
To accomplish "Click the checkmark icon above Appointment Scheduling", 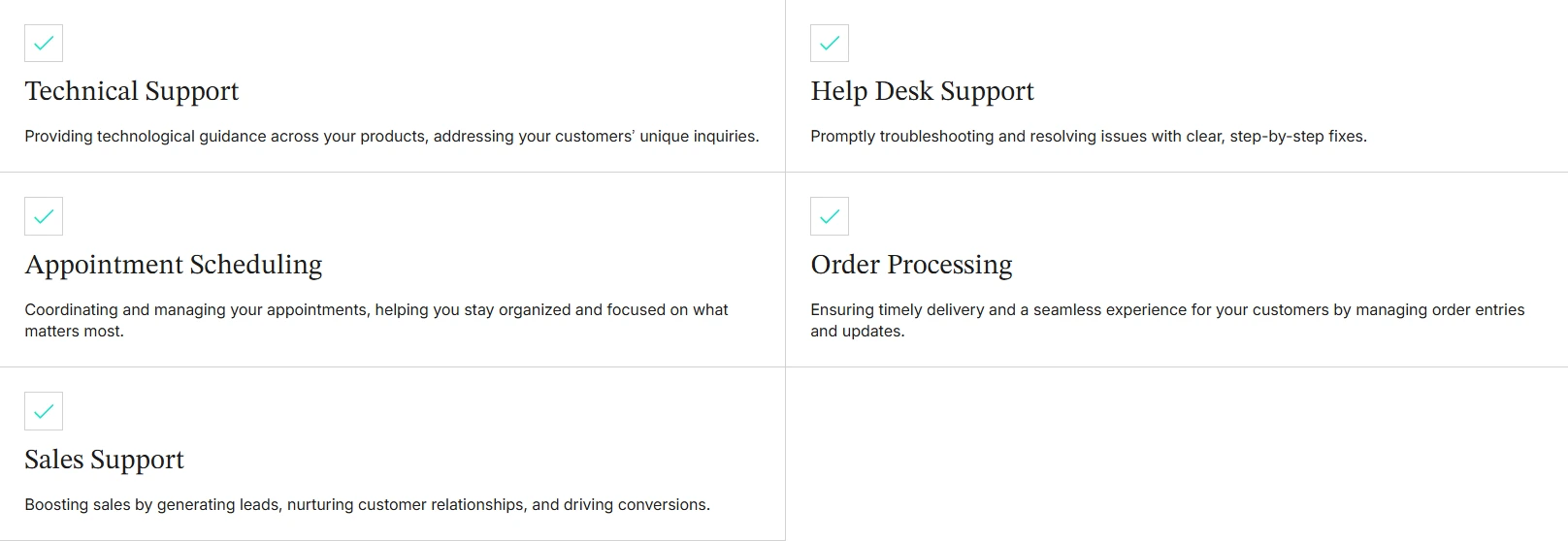I will tap(44, 216).
